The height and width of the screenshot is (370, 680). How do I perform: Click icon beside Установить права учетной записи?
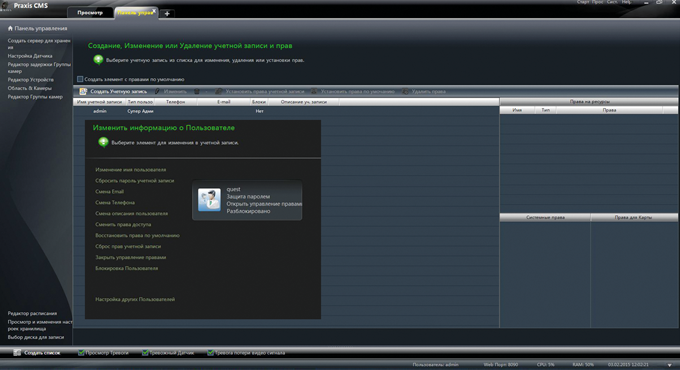[219, 91]
